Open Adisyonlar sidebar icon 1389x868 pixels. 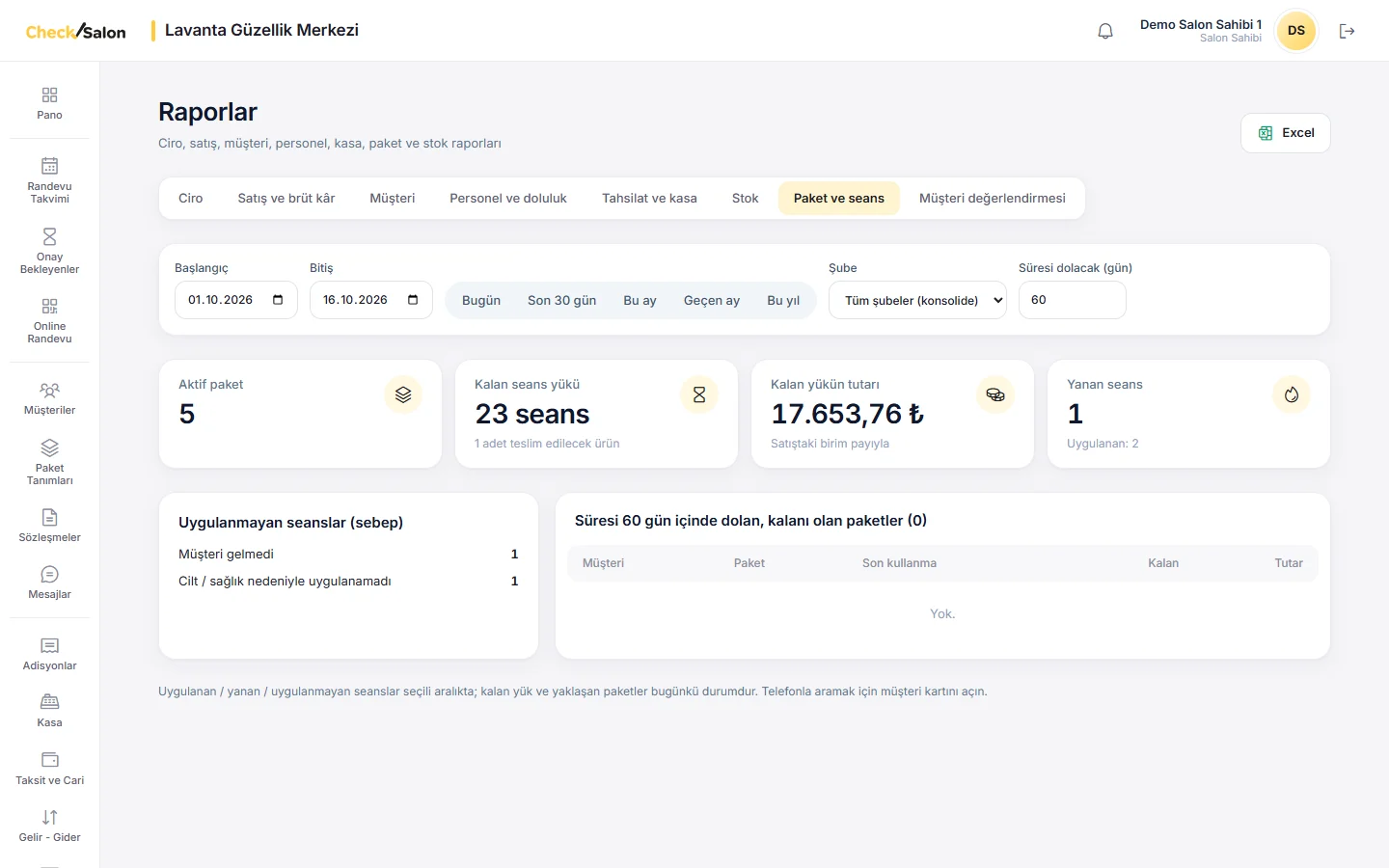click(49, 645)
